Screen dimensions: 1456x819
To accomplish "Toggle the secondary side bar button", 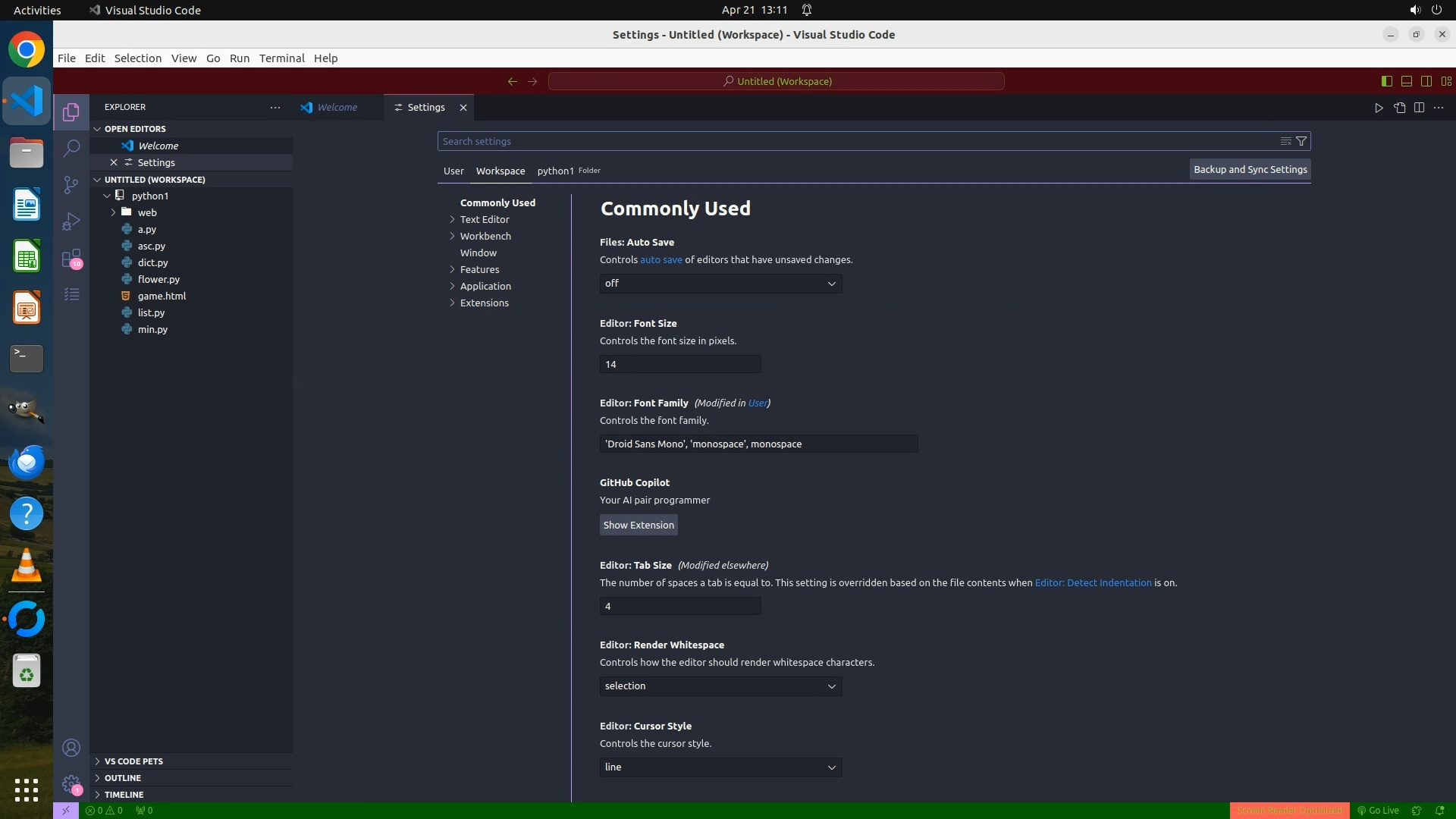I will 1426,81.
